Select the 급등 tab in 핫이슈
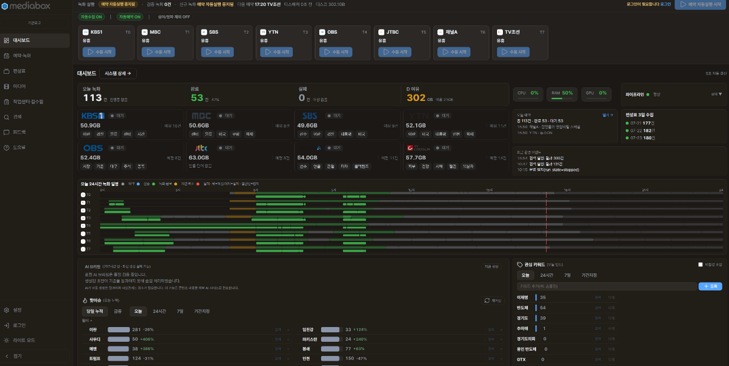This screenshot has height=366, width=729. coord(118,311)
